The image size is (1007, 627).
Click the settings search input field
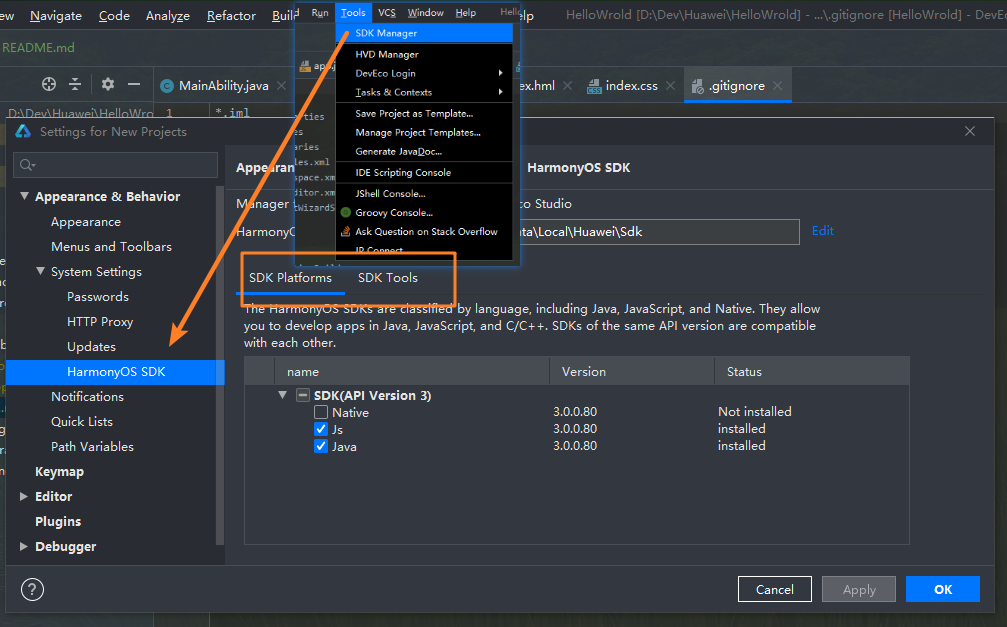[116, 165]
